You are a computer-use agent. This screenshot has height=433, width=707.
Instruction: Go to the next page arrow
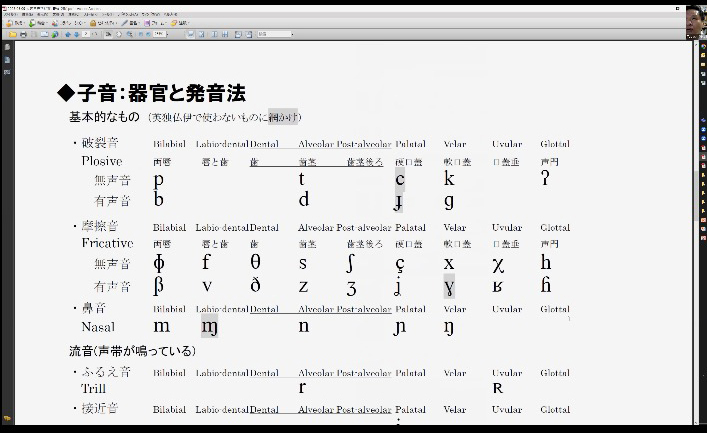(x=77, y=34)
